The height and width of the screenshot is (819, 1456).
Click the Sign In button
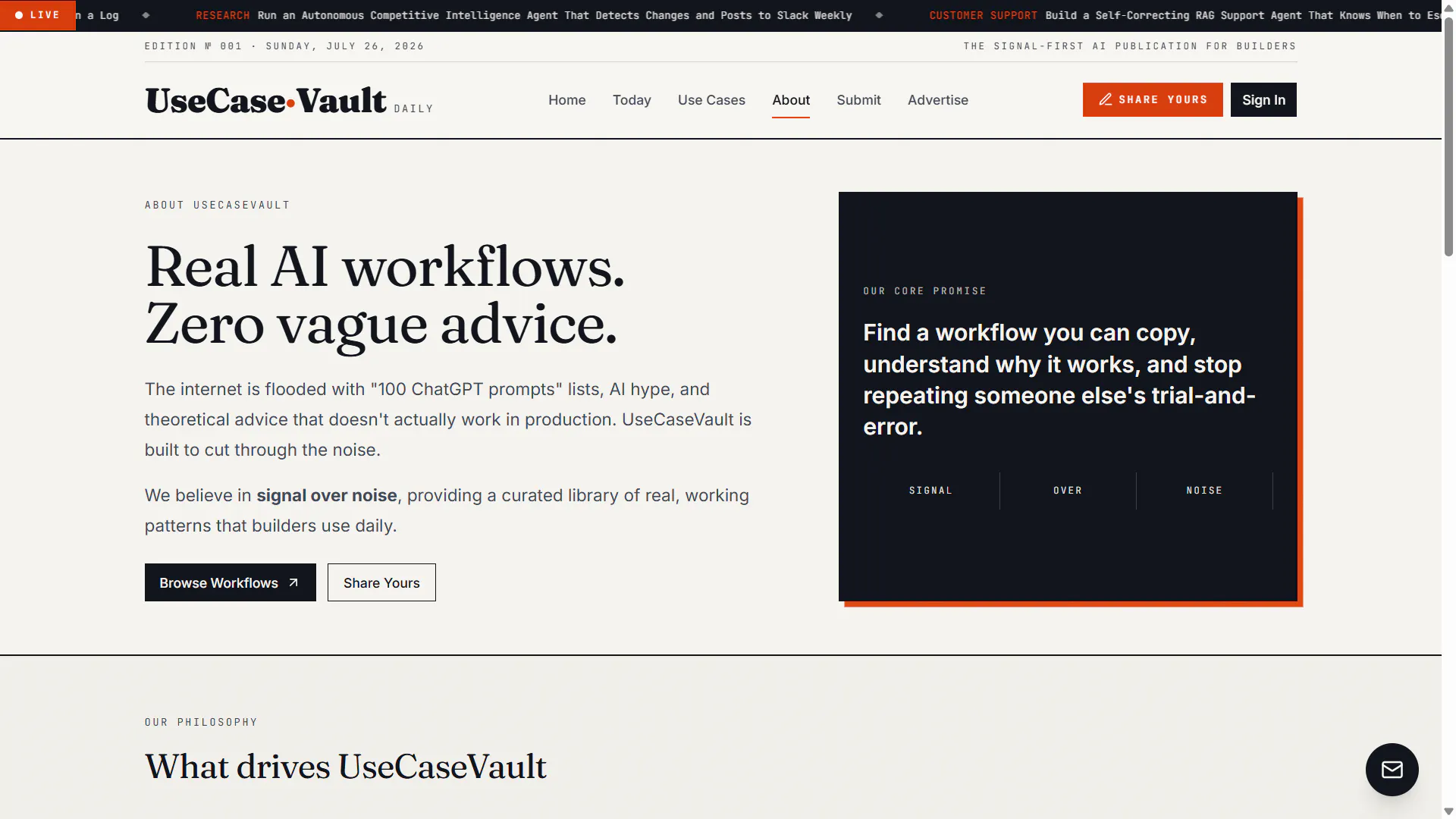(1263, 99)
